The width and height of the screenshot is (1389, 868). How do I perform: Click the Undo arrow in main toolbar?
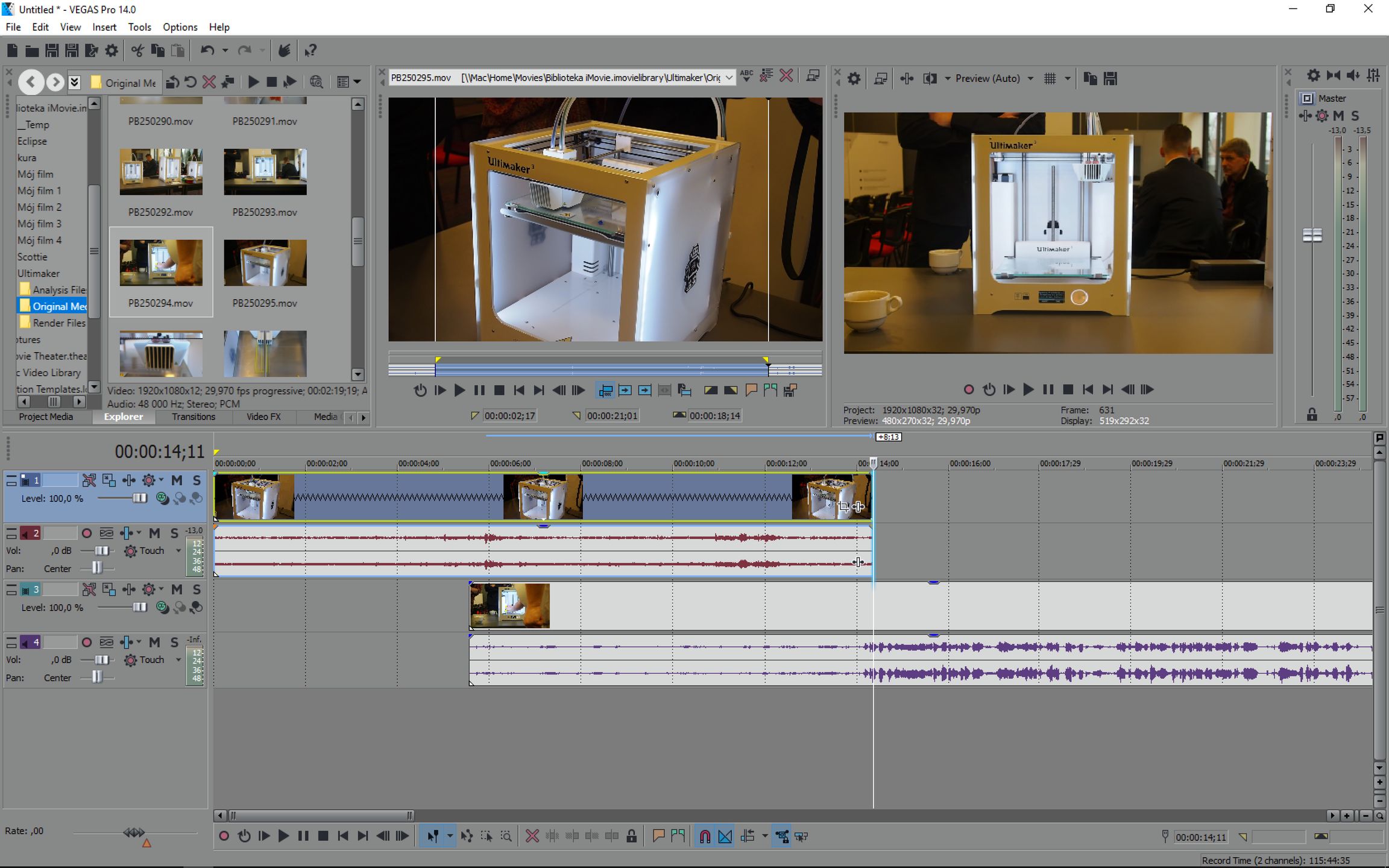pos(207,51)
